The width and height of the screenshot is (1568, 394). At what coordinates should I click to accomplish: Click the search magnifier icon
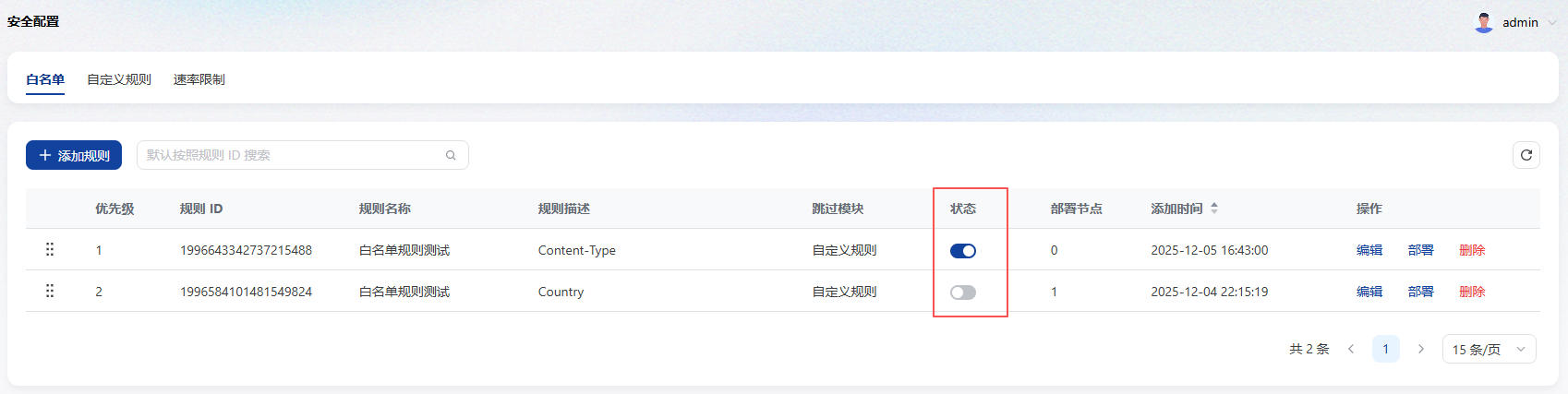point(451,155)
